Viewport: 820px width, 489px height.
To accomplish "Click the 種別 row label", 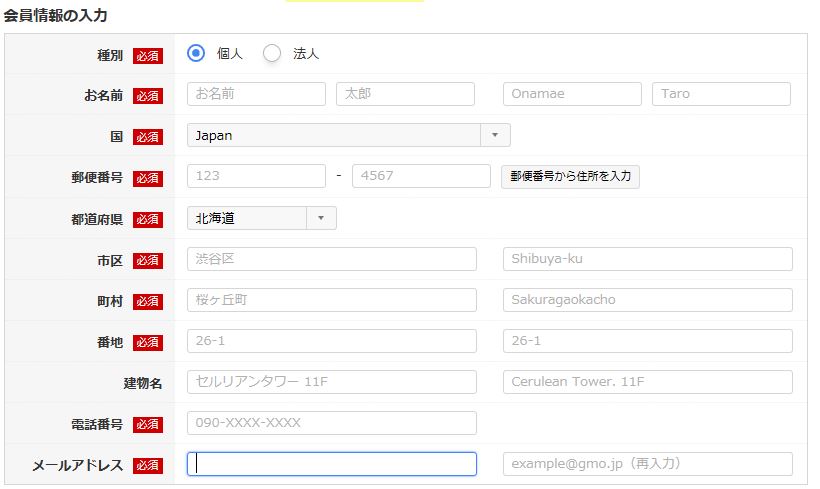I will 110,55.
